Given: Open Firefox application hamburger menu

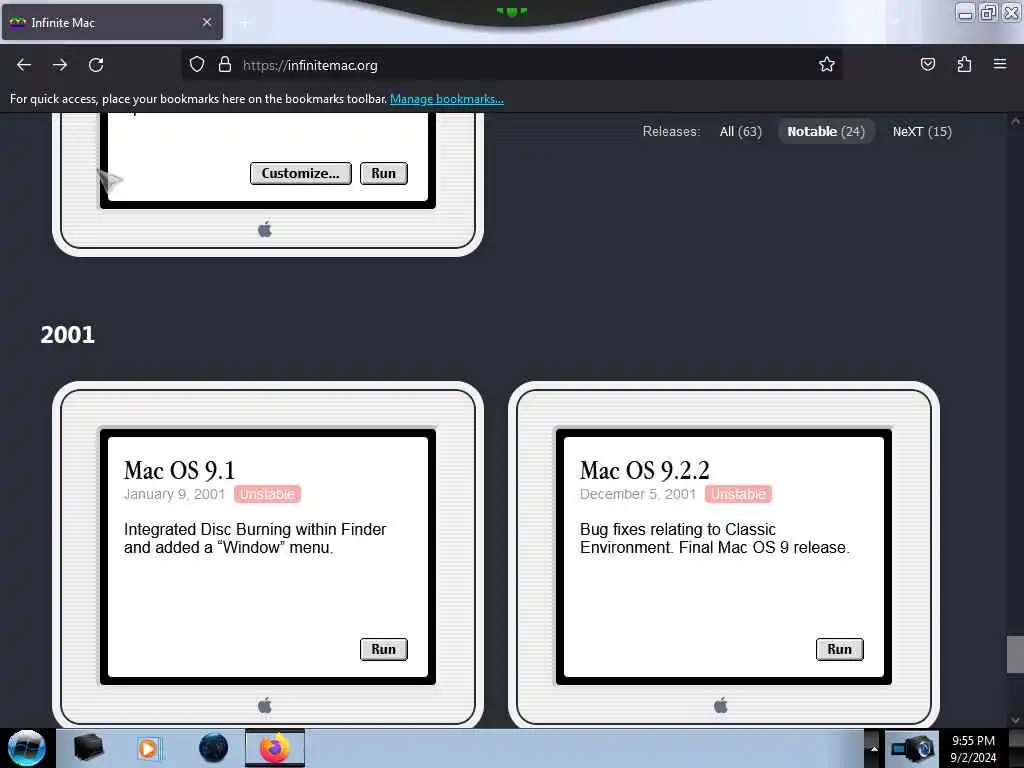Looking at the screenshot, I should point(1000,64).
